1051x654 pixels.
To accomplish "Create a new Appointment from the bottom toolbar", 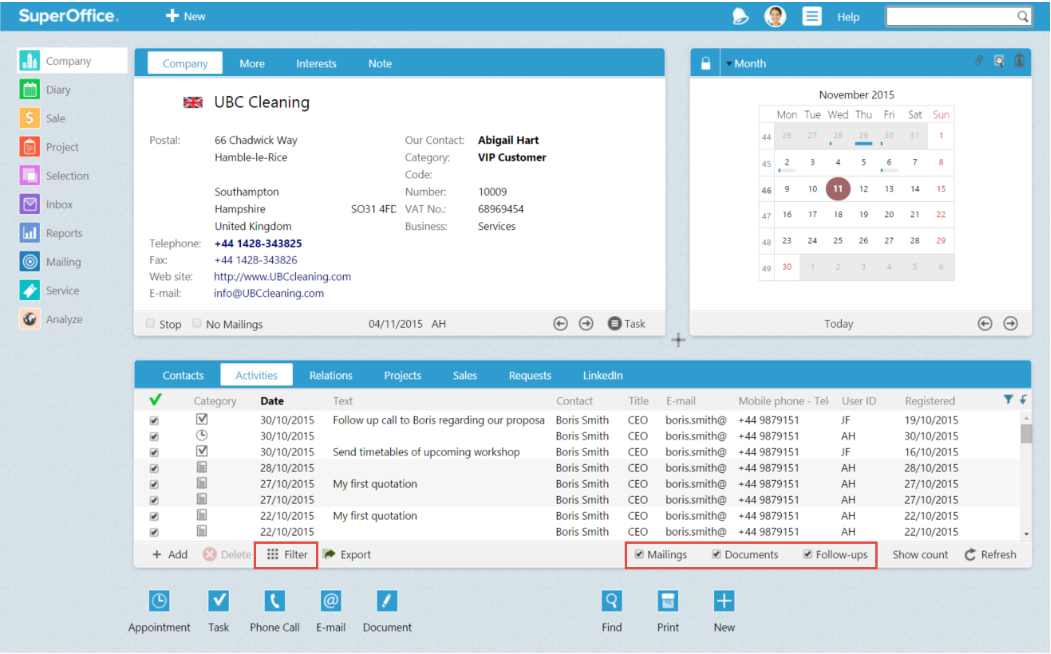I will coord(159,611).
